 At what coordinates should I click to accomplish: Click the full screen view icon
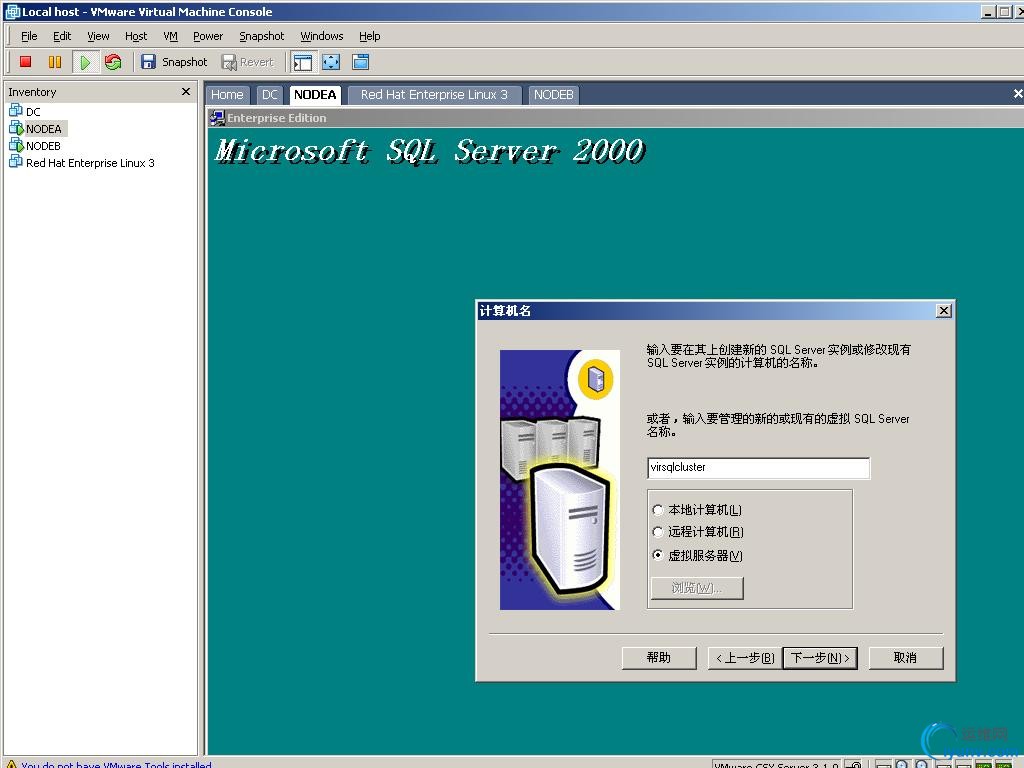click(331, 62)
